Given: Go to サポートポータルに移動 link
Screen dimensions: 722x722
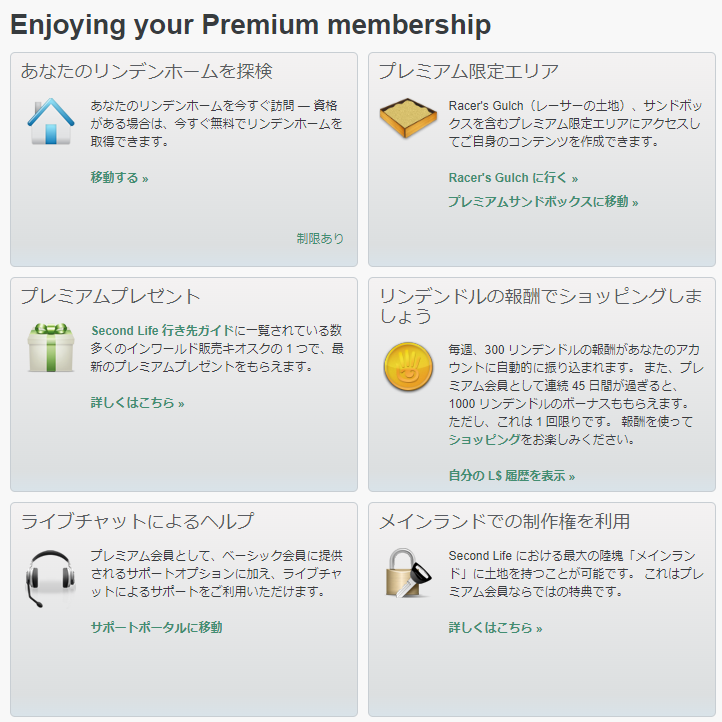Looking at the screenshot, I should point(156,627).
